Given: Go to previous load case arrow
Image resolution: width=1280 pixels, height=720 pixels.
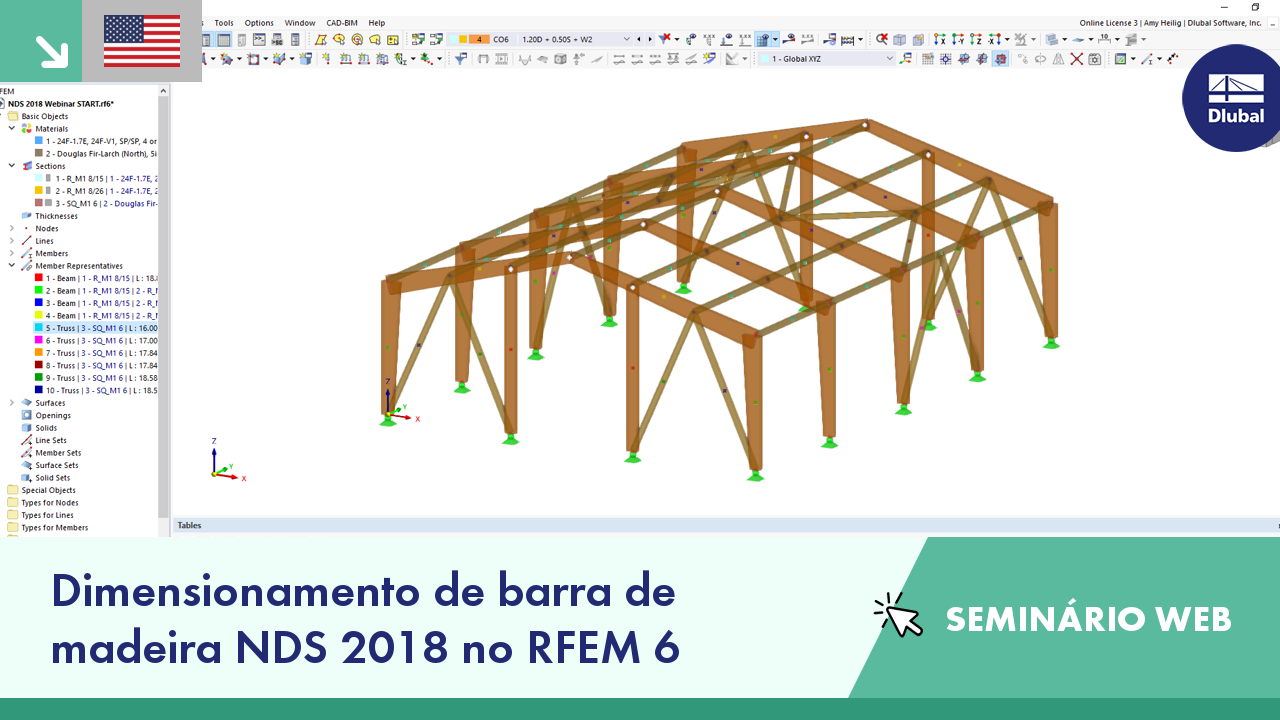Looking at the screenshot, I should 639,39.
